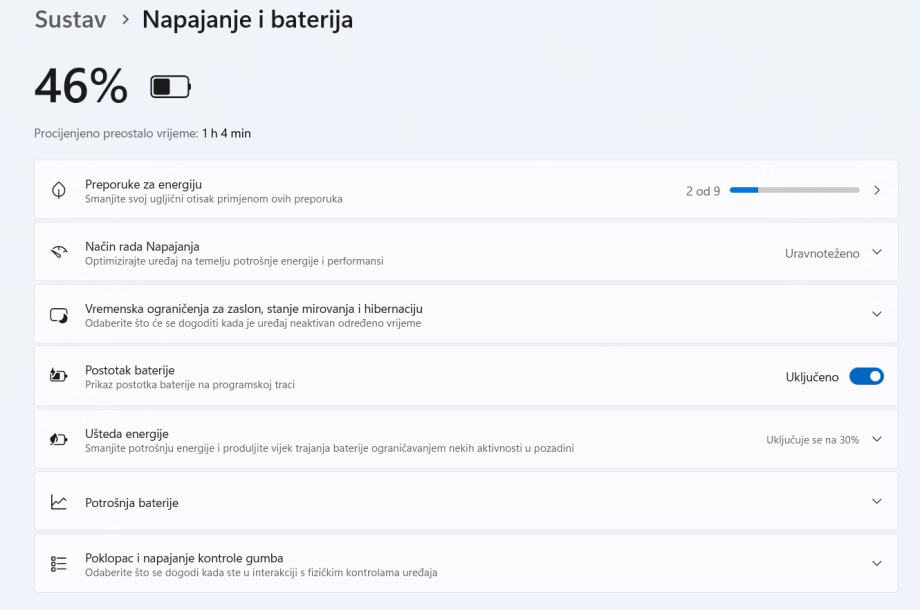Expand the Vremenska ograničenja za zaslon section
The image size is (920, 610).
pyautogui.click(x=877, y=314)
